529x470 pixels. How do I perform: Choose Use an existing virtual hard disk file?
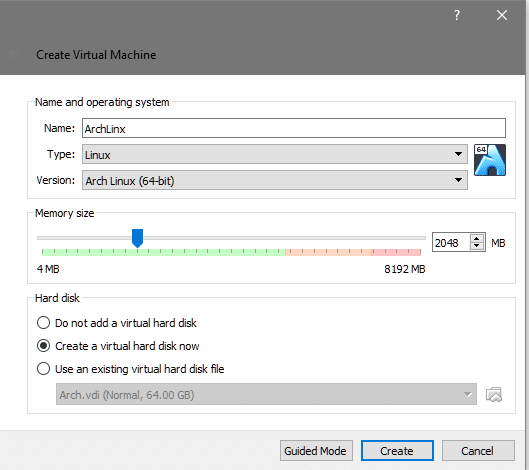click(43, 369)
